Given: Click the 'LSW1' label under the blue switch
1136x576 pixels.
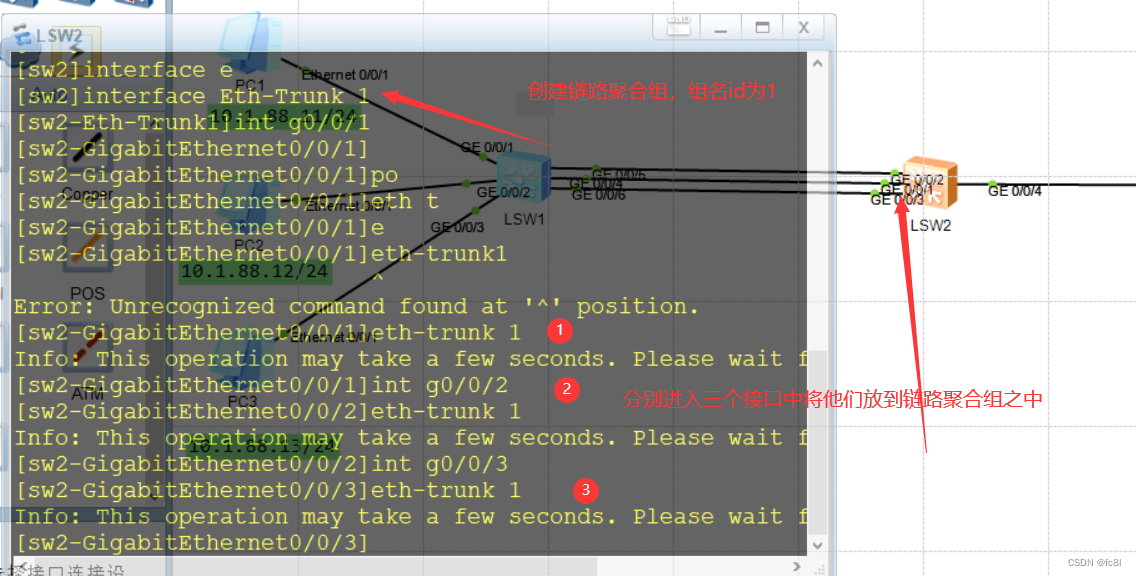Looking at the screenshot, I should pyautogui.click(x=524, y=219).
